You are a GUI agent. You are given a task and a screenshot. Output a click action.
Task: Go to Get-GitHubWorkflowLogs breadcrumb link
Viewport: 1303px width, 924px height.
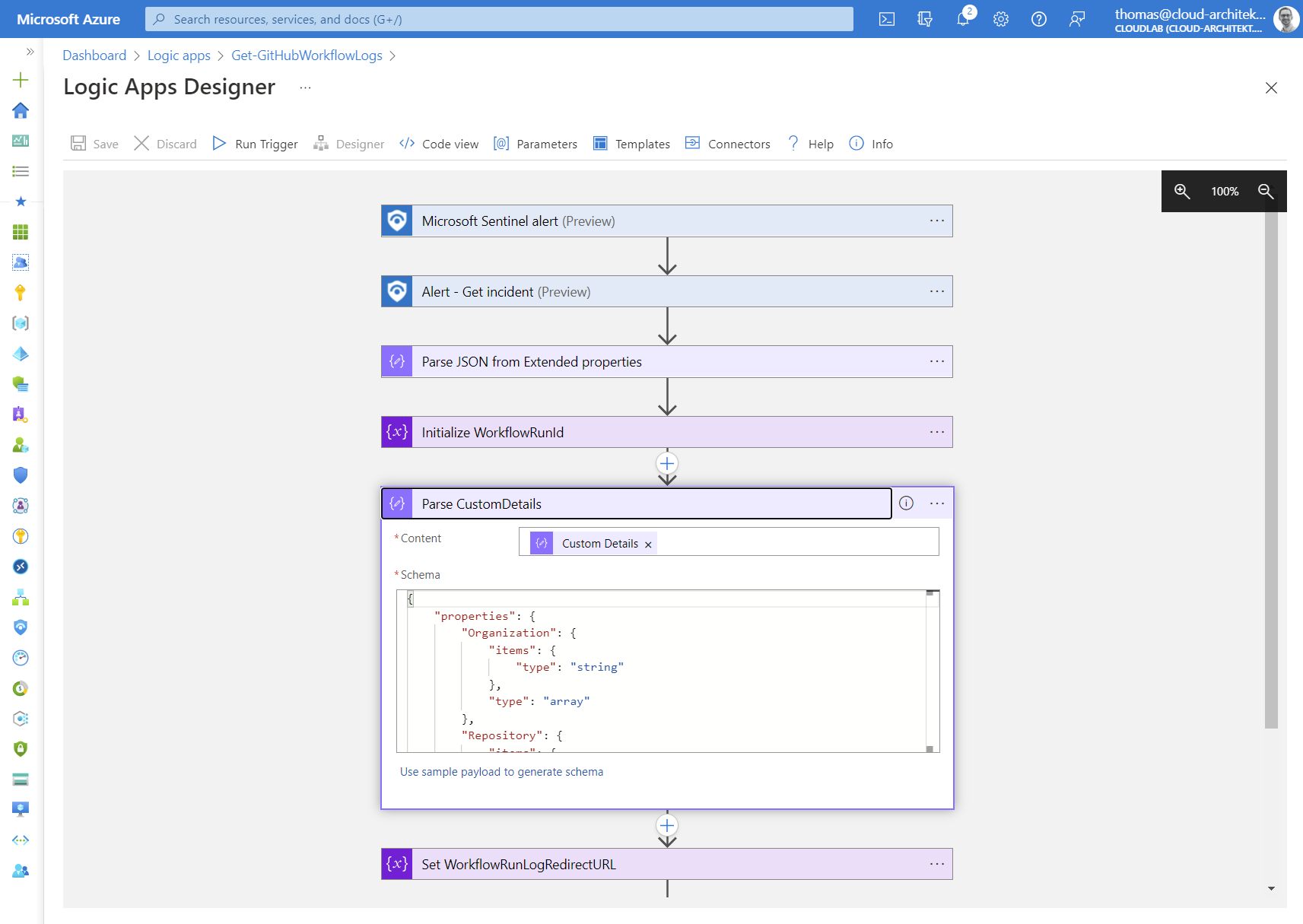click(x=307, y=56)
